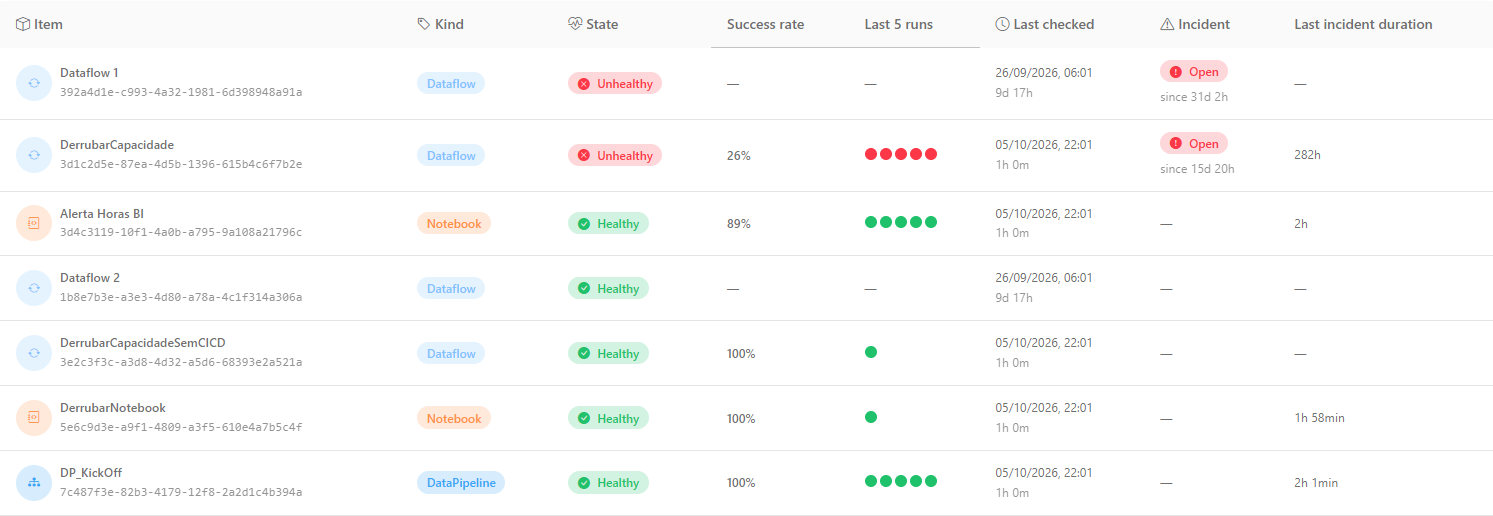Click the Last 5 runs header
Viewport: 1493px width, 516px height.
click(x=899, y=24)
